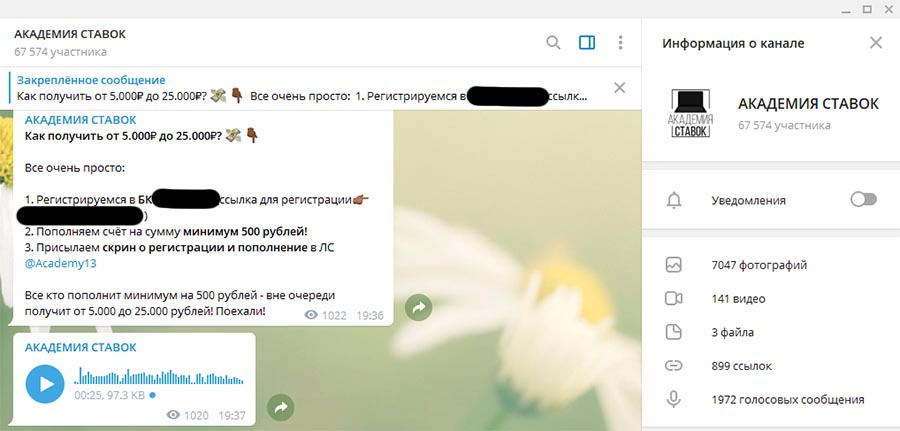Image resolution: width=900 pixels, height=431 pixels.
Task: Click sender name АКАДЕМИЯ СТАВОК on the voice message
Action: pyautogui.click(x=80, y=347)
